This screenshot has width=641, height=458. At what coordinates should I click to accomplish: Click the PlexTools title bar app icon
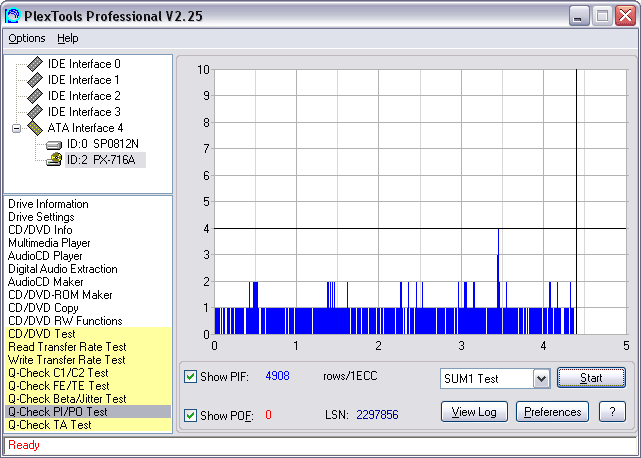coord(12,16)
